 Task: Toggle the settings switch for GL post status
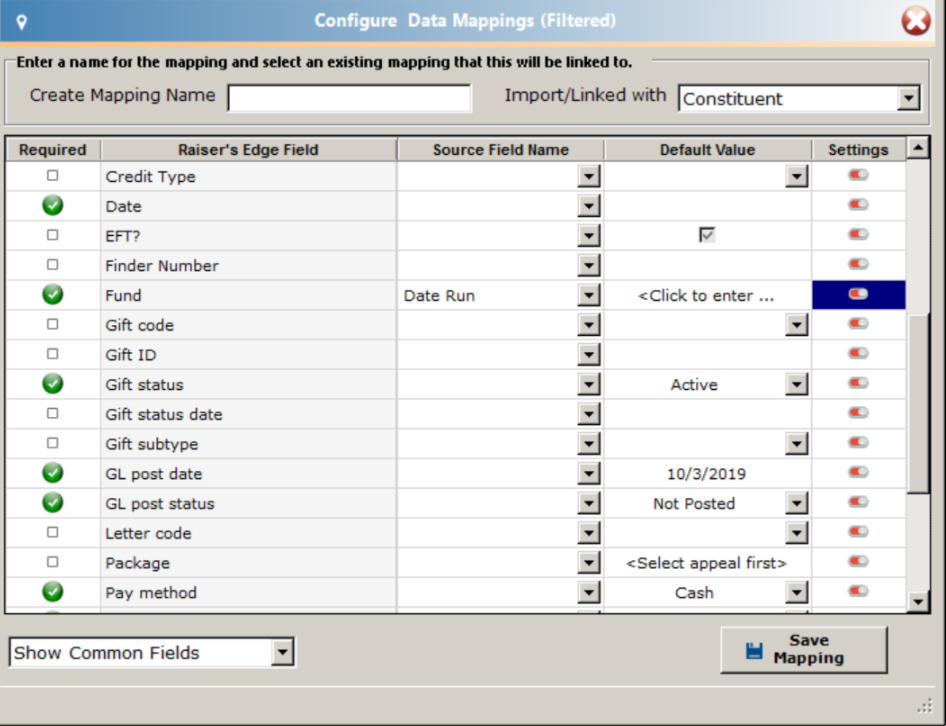click(x=859, y=502)
